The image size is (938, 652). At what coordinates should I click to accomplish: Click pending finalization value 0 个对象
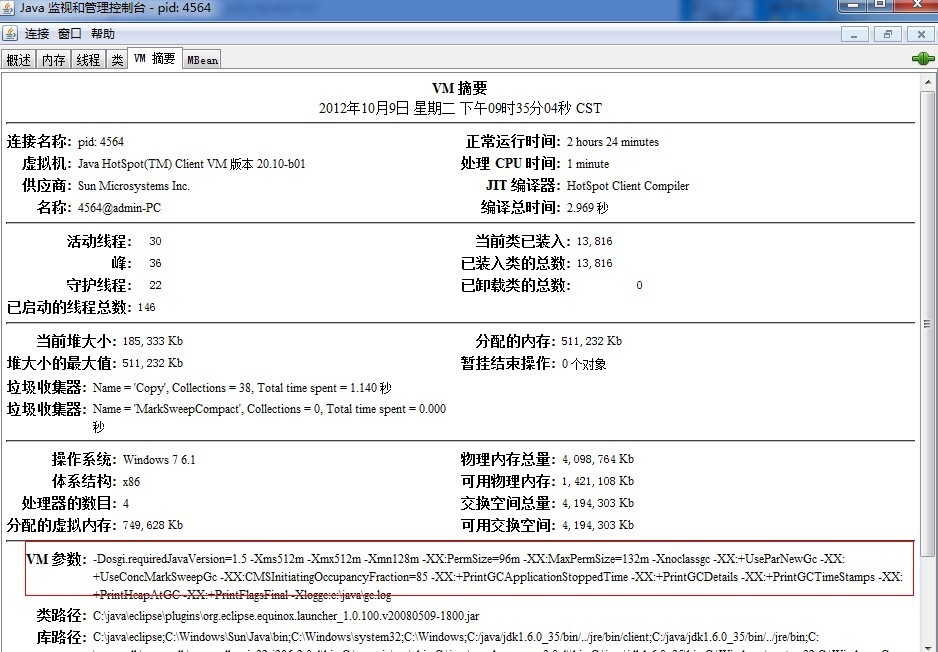click(584, 364)
